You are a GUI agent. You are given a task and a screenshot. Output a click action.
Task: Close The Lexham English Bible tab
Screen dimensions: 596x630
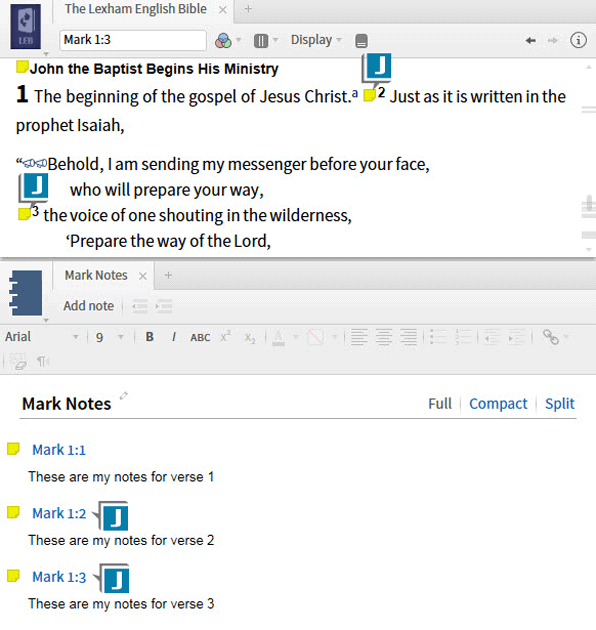click(222, 10)
